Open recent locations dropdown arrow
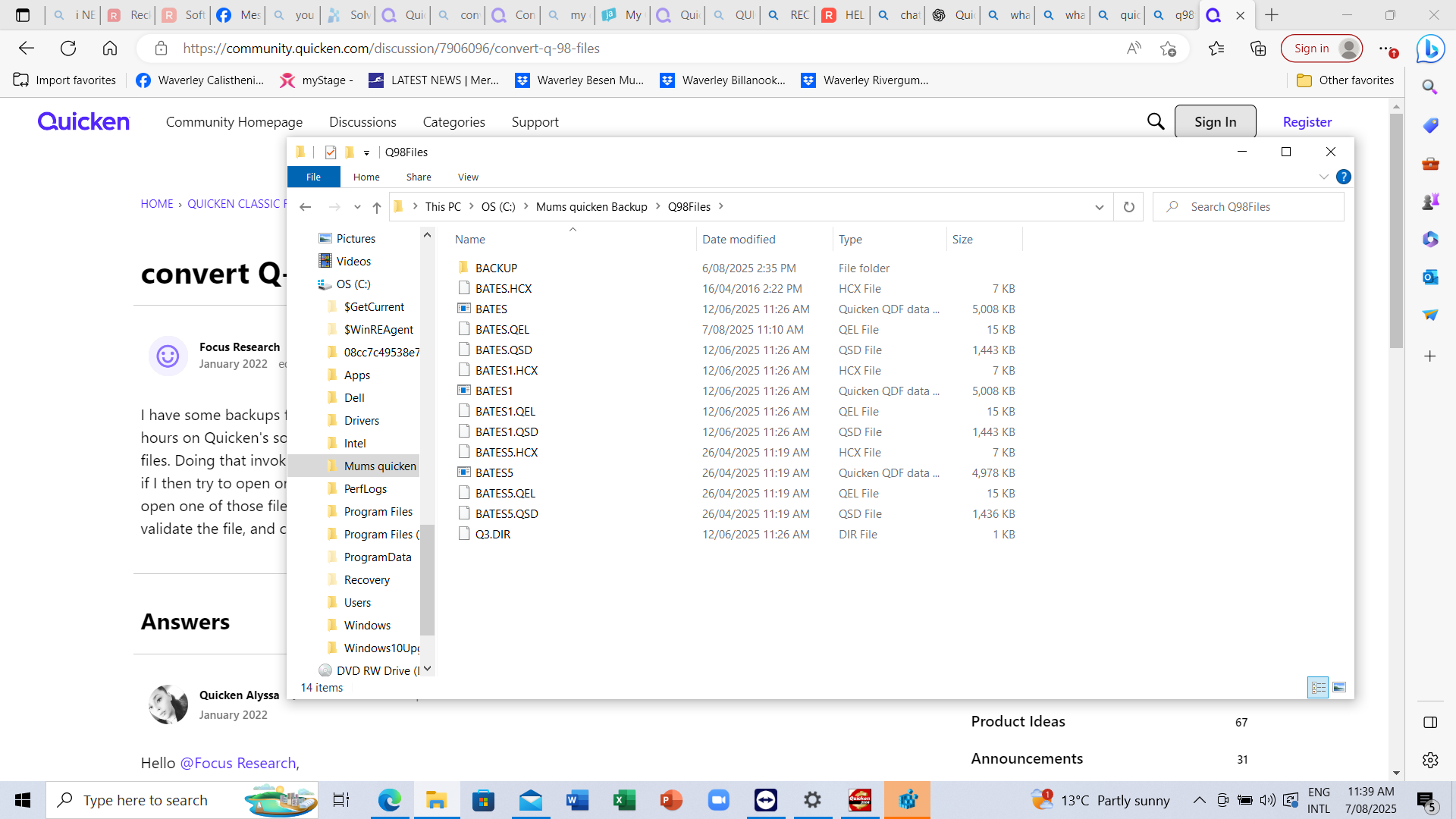Screen dimensions: 1456x819 pos(357,207)
